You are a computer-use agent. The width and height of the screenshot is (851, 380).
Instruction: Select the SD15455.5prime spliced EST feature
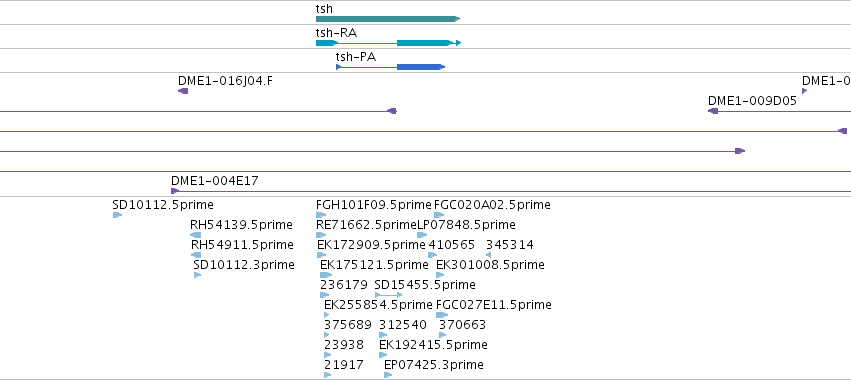click(x=389, y=295)
